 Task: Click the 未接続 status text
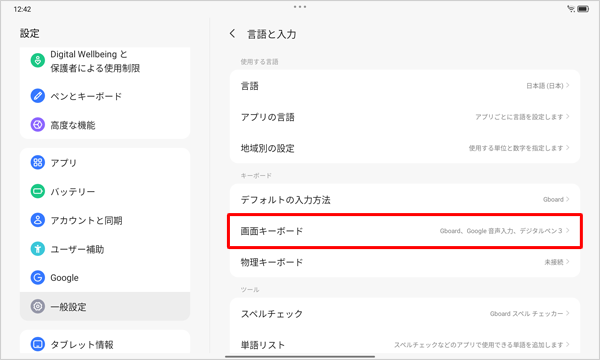coord(554,262)
